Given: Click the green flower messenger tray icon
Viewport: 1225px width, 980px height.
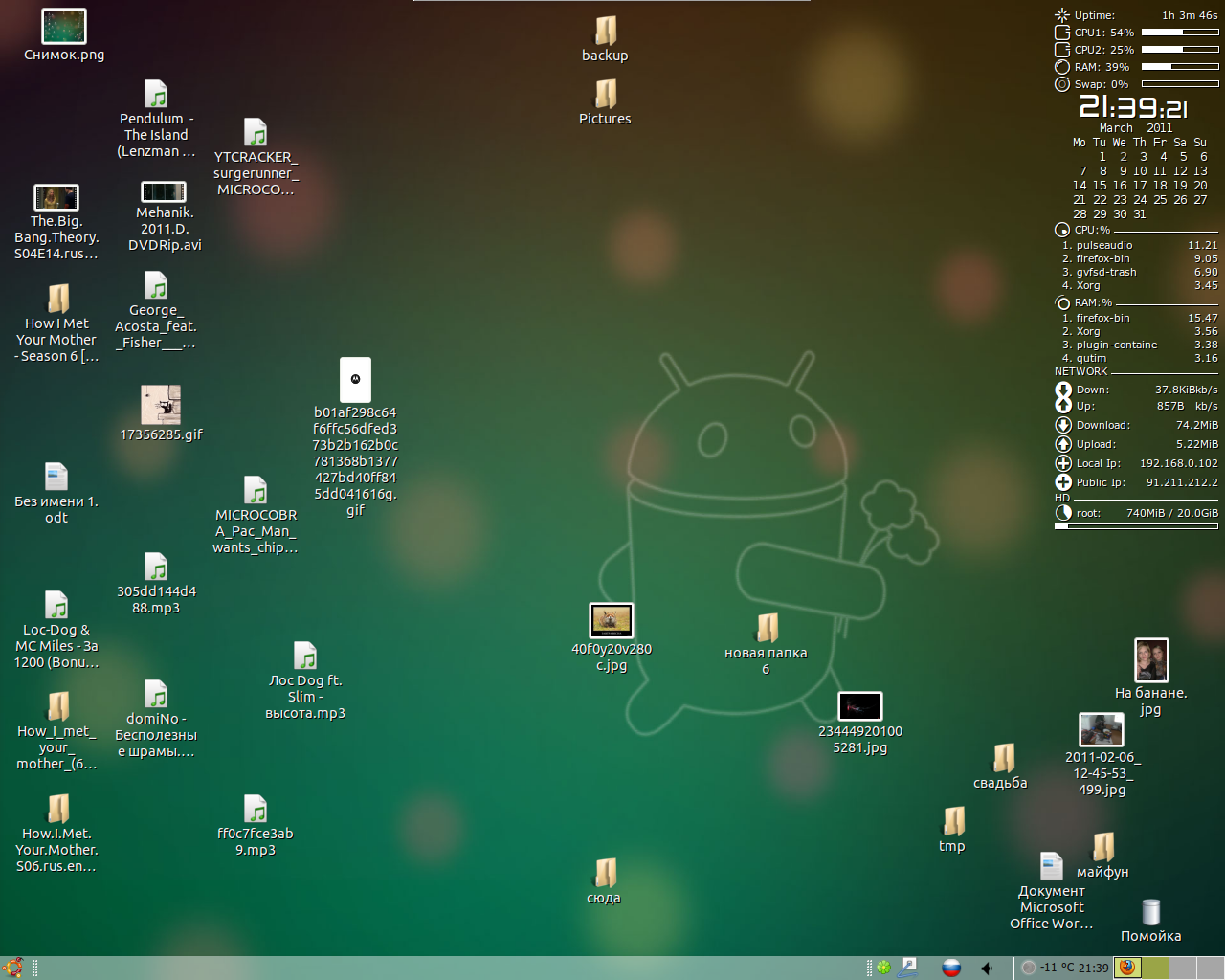Looking at the screenshot, I should [x=883, y=968].
